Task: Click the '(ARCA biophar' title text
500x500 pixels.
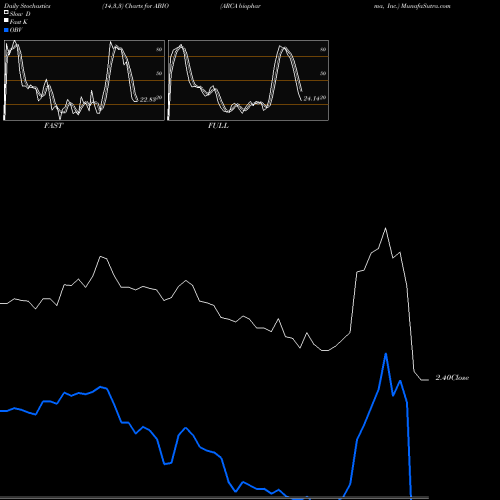Action: click(240, 6)
